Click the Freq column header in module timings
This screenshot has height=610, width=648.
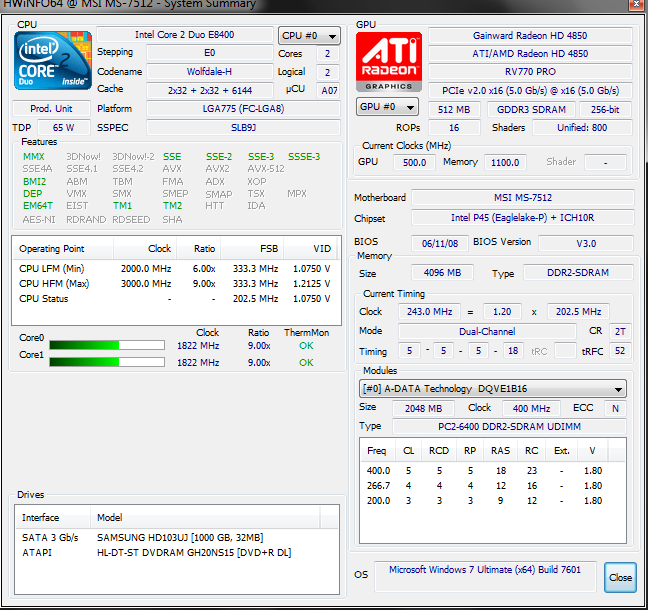pyautogui.click(x=378, y=450)
